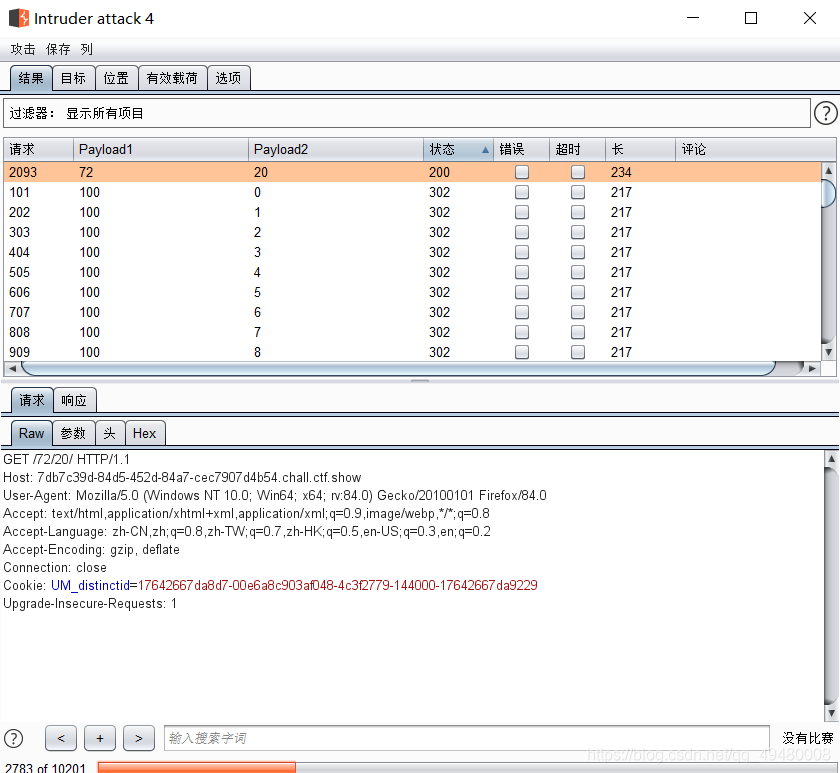
Task: Toggle 错误 checkbox in request 909 row
Action: point(522,352)
